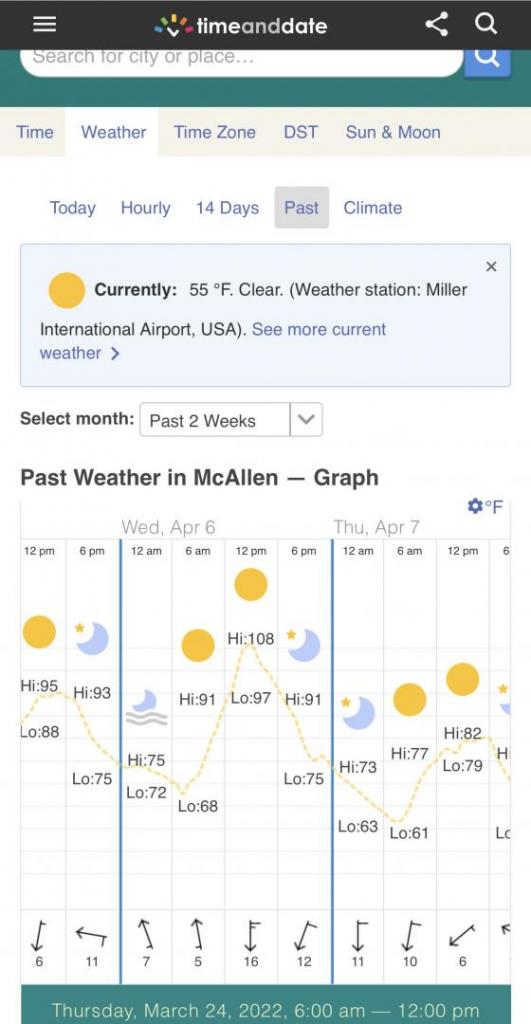
Task: Expand the Select month dropdown arrow
Action: click(x=306, y=420)
